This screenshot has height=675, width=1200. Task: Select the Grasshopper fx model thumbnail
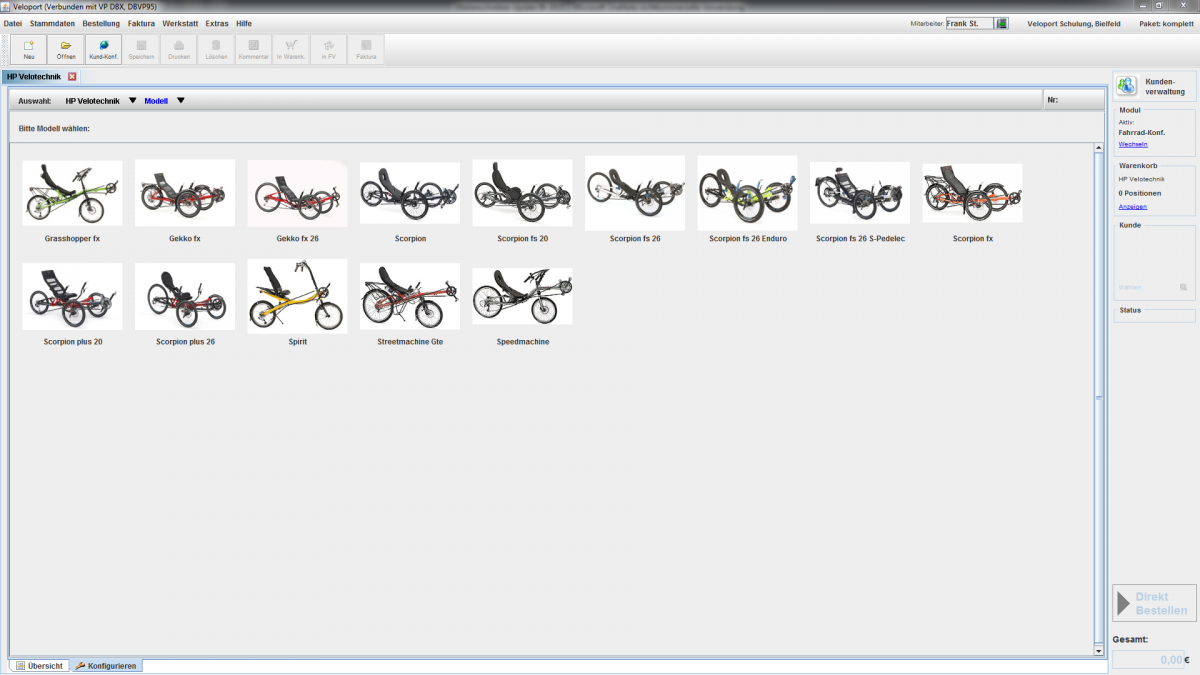tap(72, 193)
